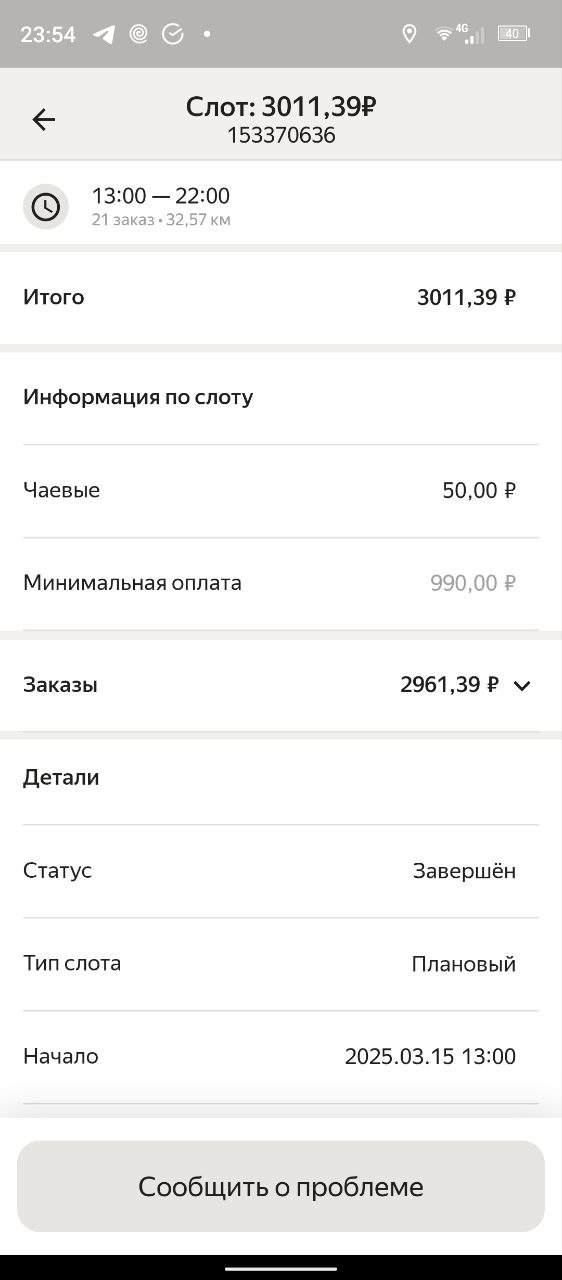Tap the spiral app notification icon

[x=139, y=34]
